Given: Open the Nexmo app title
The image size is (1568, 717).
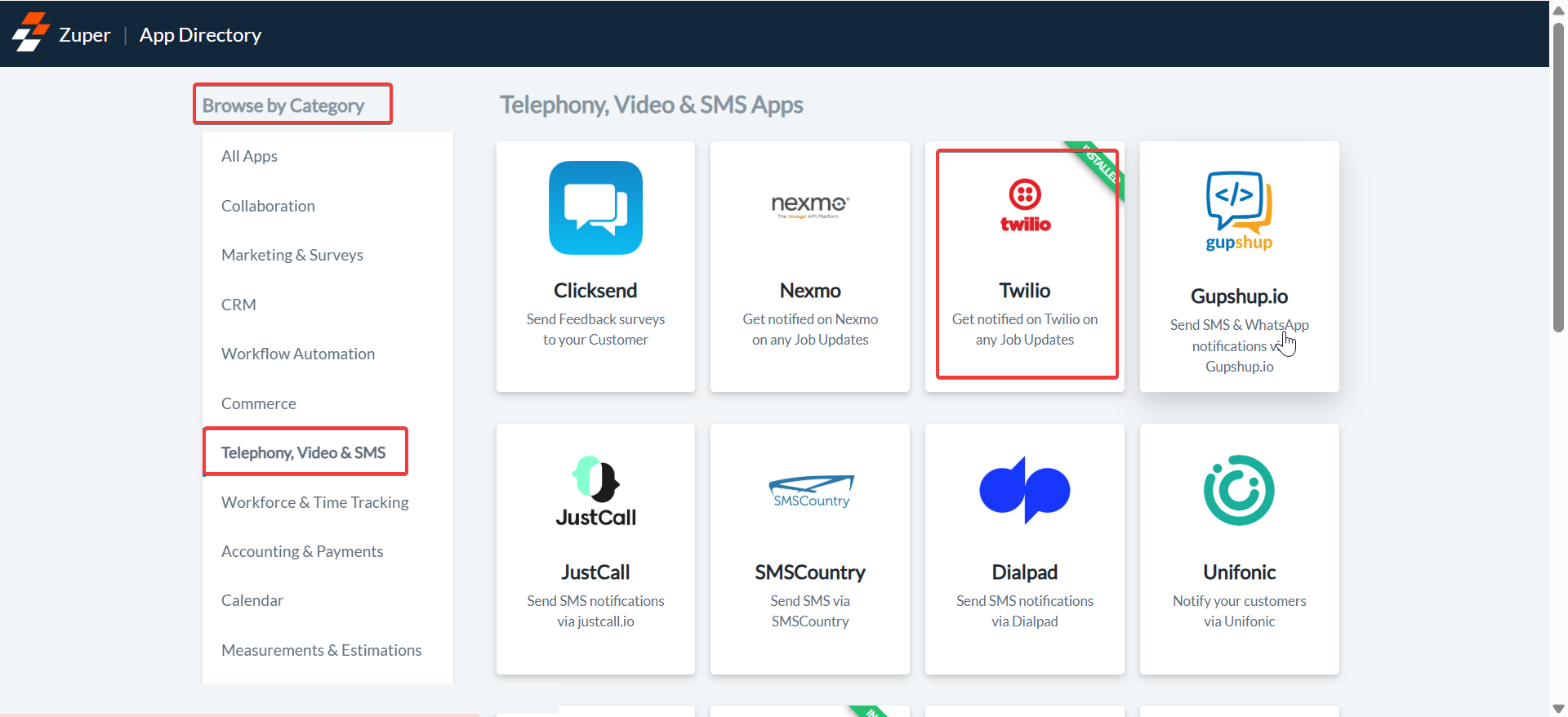Looking at the screenshot, I should point(810,291).
